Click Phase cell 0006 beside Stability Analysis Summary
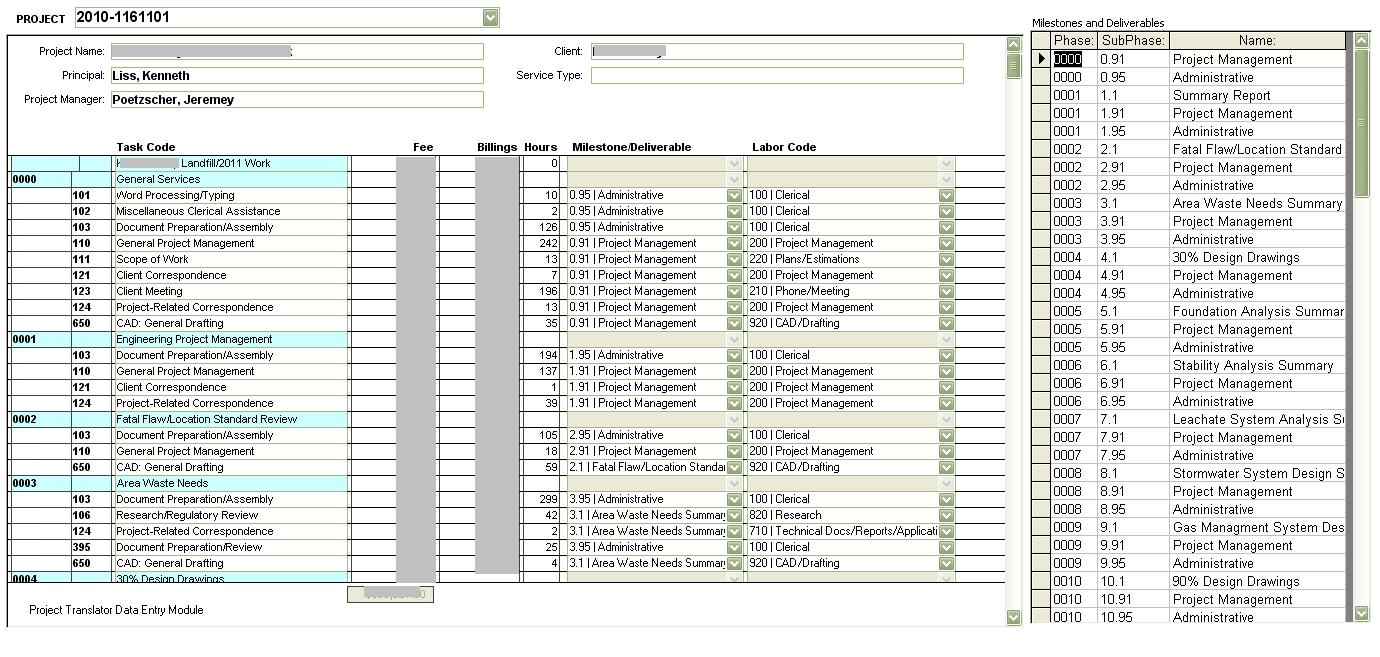The width and height of the screenshot is (1380, 657). 1073,365
